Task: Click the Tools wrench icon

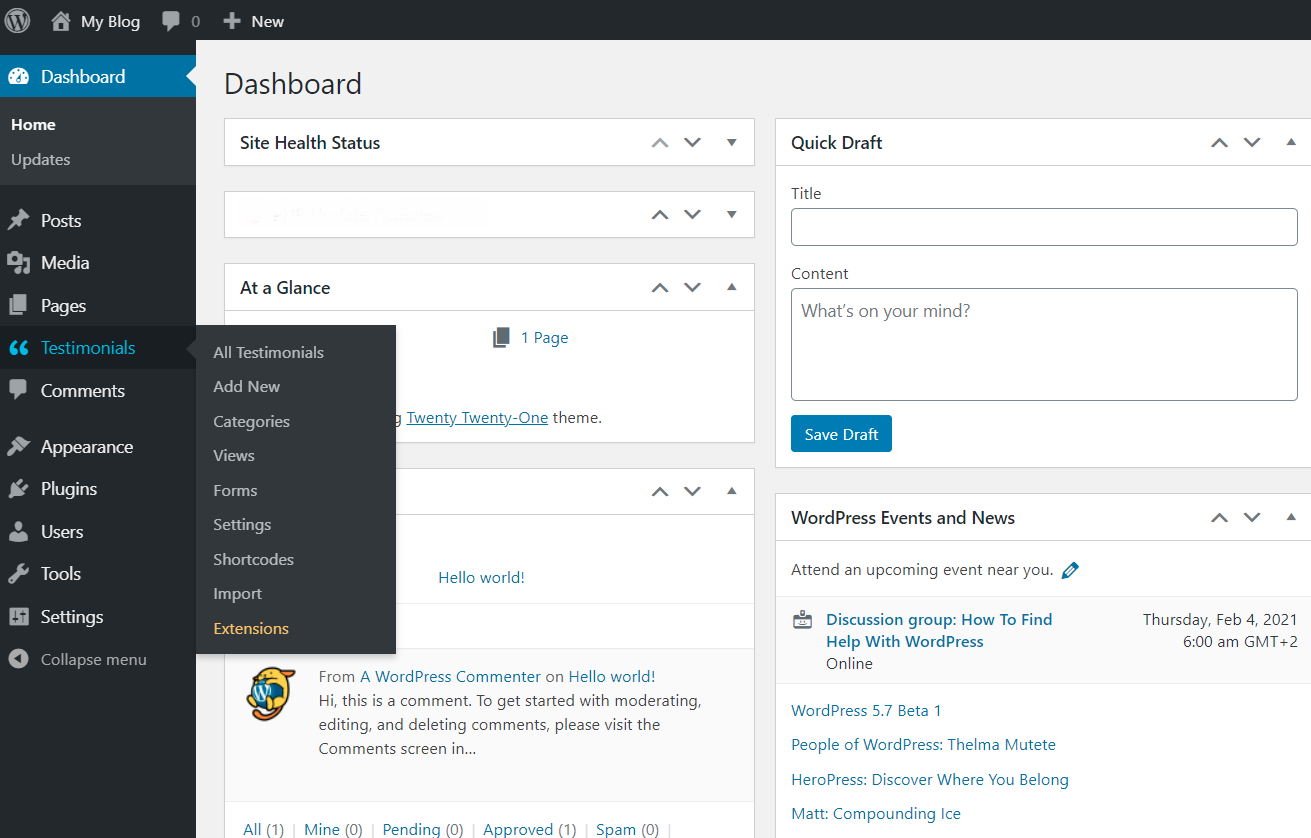Action: pyautogui.click(x=18, y=574)
